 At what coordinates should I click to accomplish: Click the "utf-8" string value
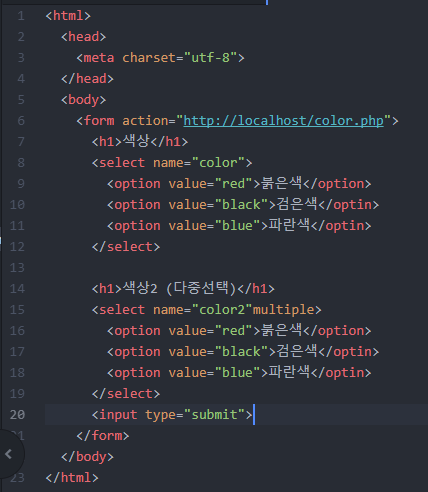pos(210,58)
